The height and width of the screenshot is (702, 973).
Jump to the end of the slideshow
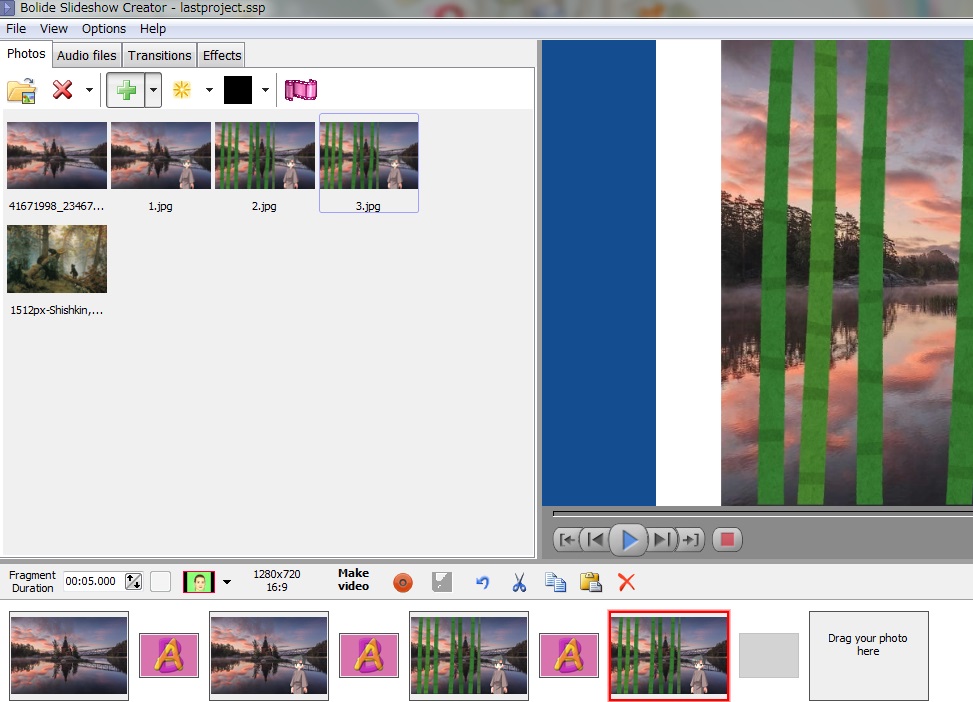[691, 539]
